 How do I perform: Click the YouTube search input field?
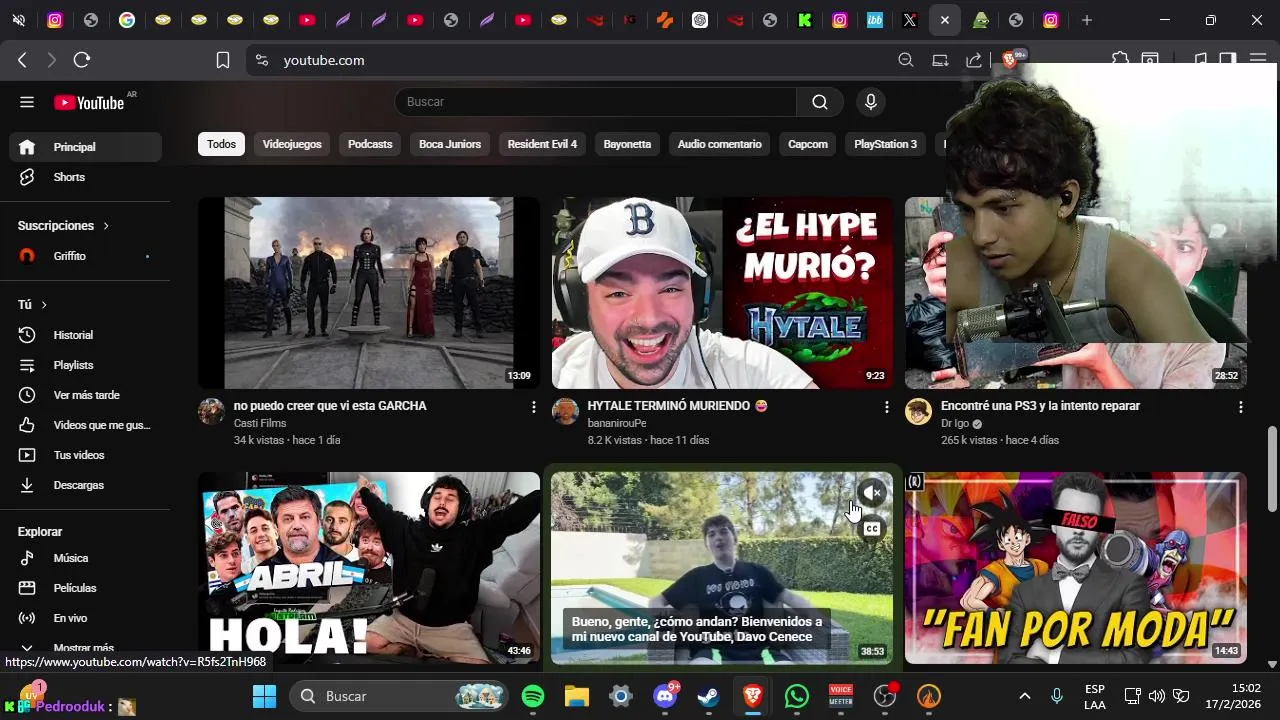point(595,102)
